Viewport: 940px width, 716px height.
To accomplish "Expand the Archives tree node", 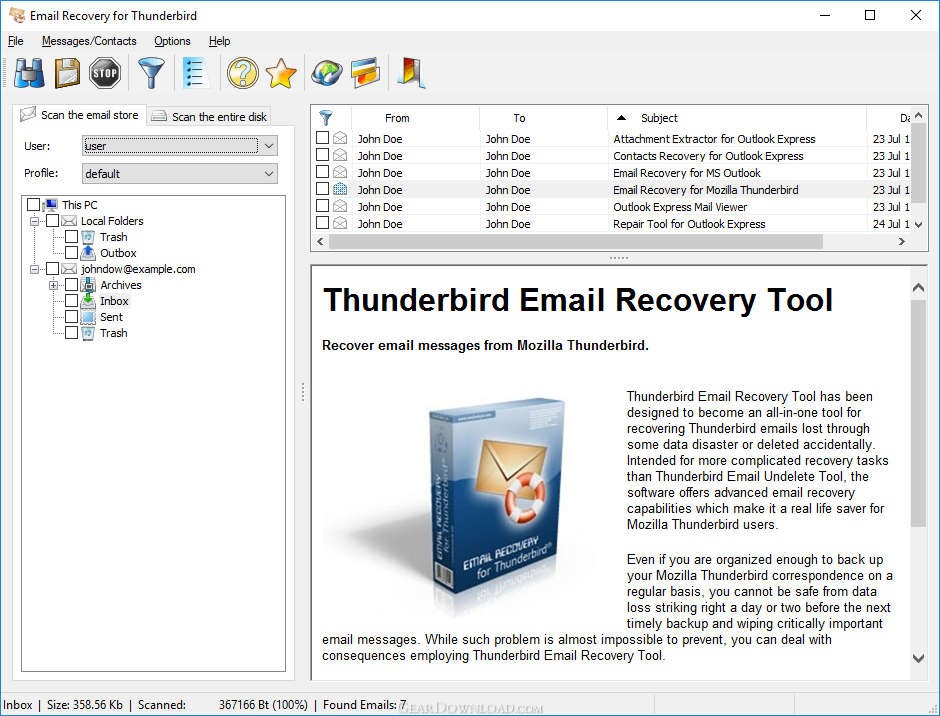I will click(53, 285).
